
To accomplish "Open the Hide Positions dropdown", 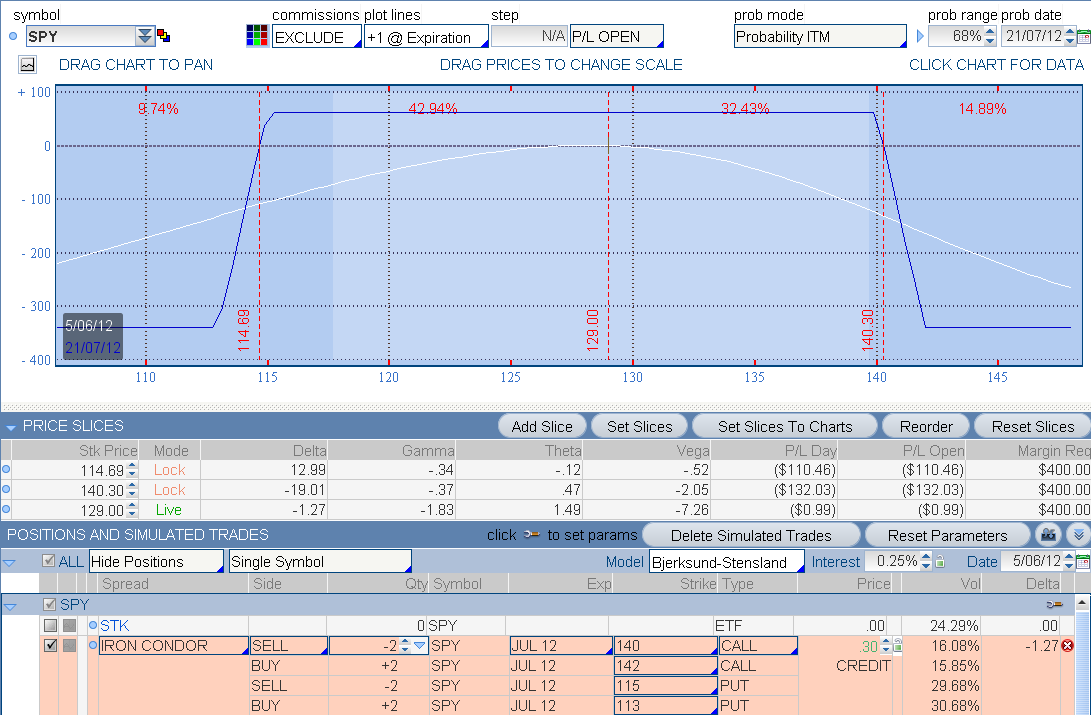I will (156, 561).
